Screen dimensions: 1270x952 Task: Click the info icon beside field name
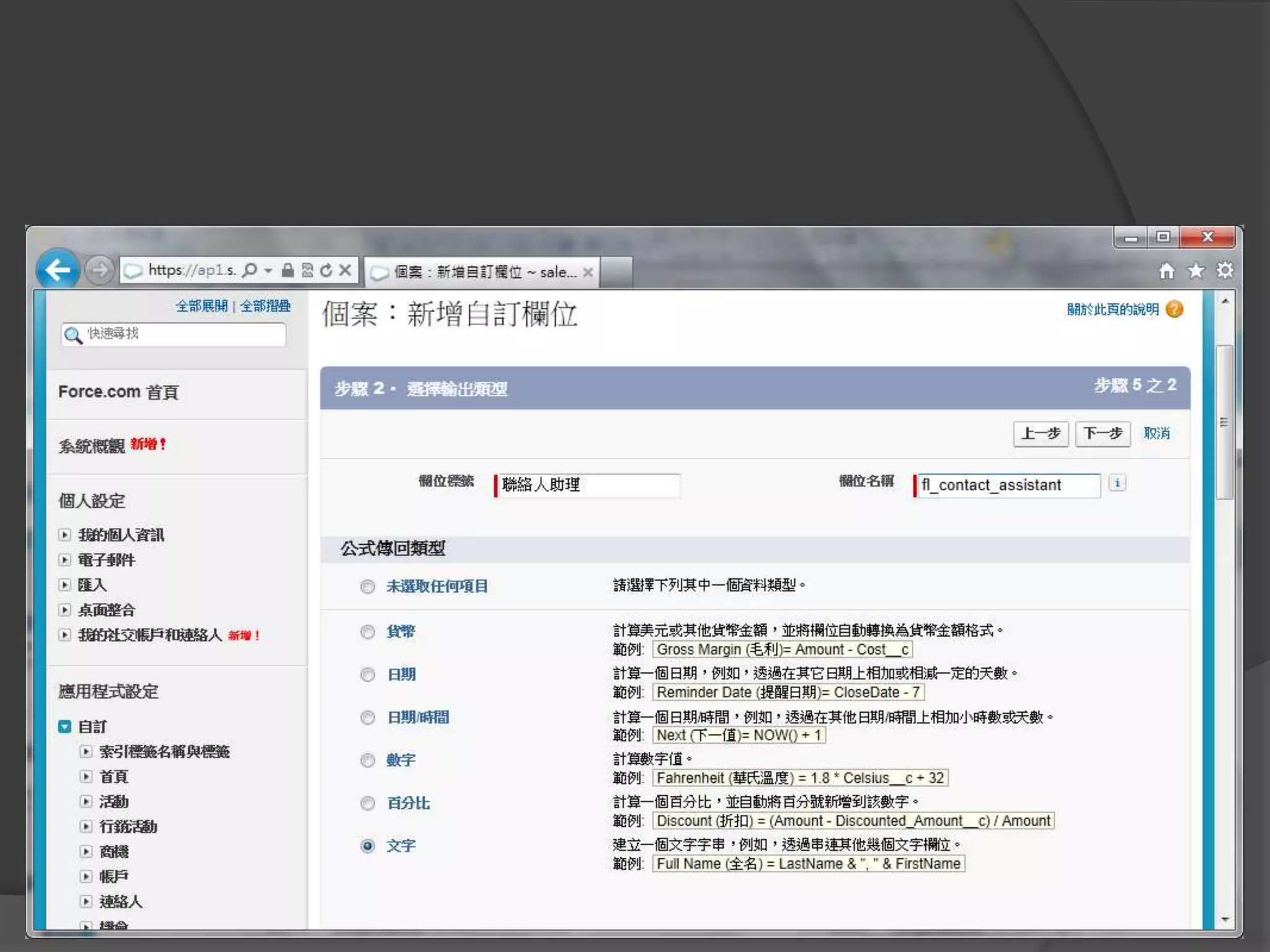pos(1117,483)
